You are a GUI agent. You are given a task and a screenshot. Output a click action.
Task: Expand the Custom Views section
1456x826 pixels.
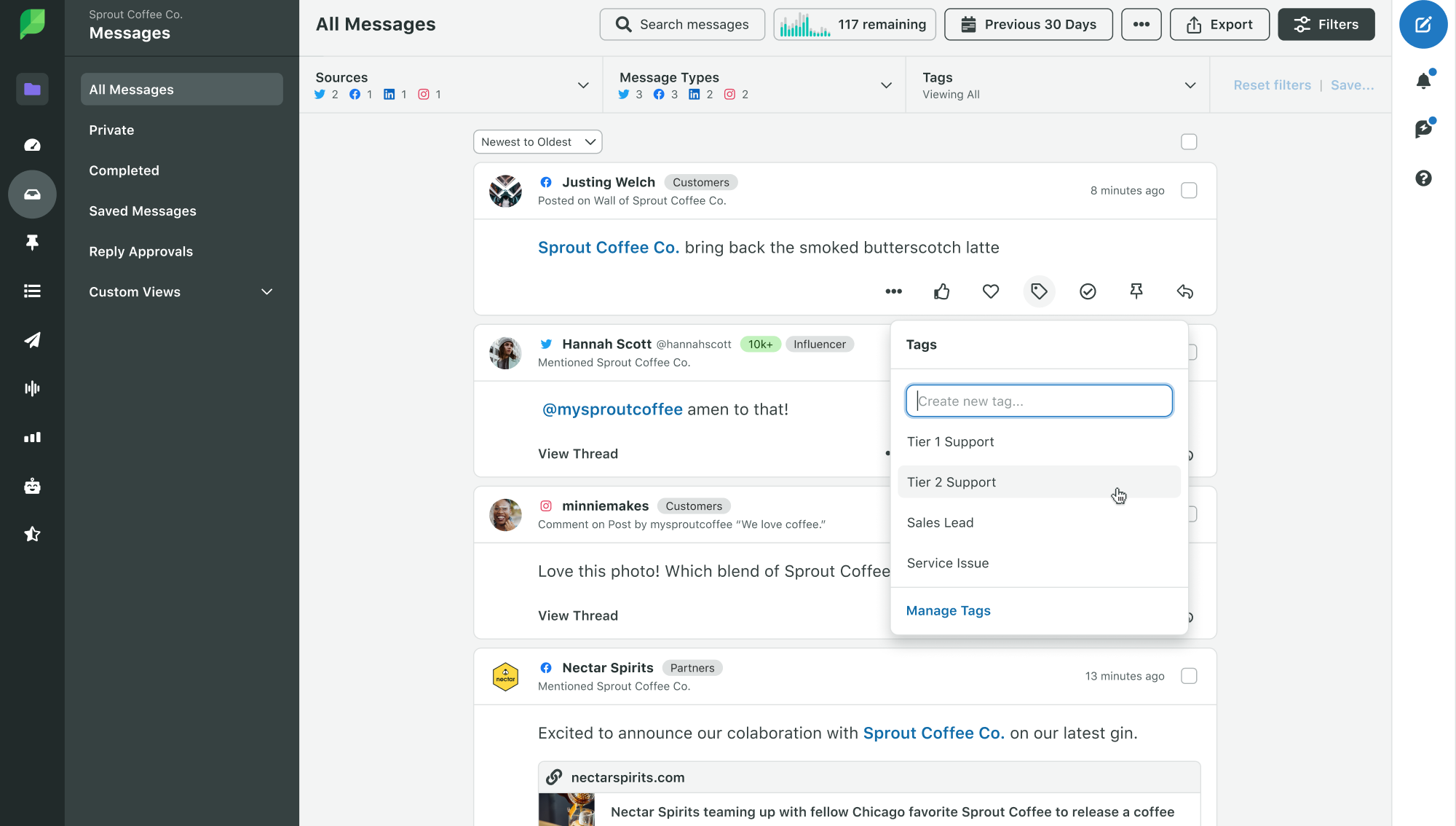[x=181, y=291]
